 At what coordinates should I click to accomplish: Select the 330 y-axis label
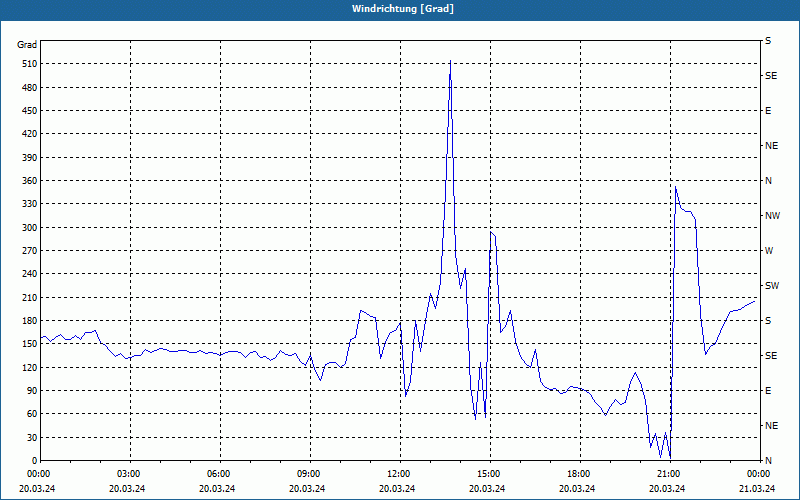(31, 204)
